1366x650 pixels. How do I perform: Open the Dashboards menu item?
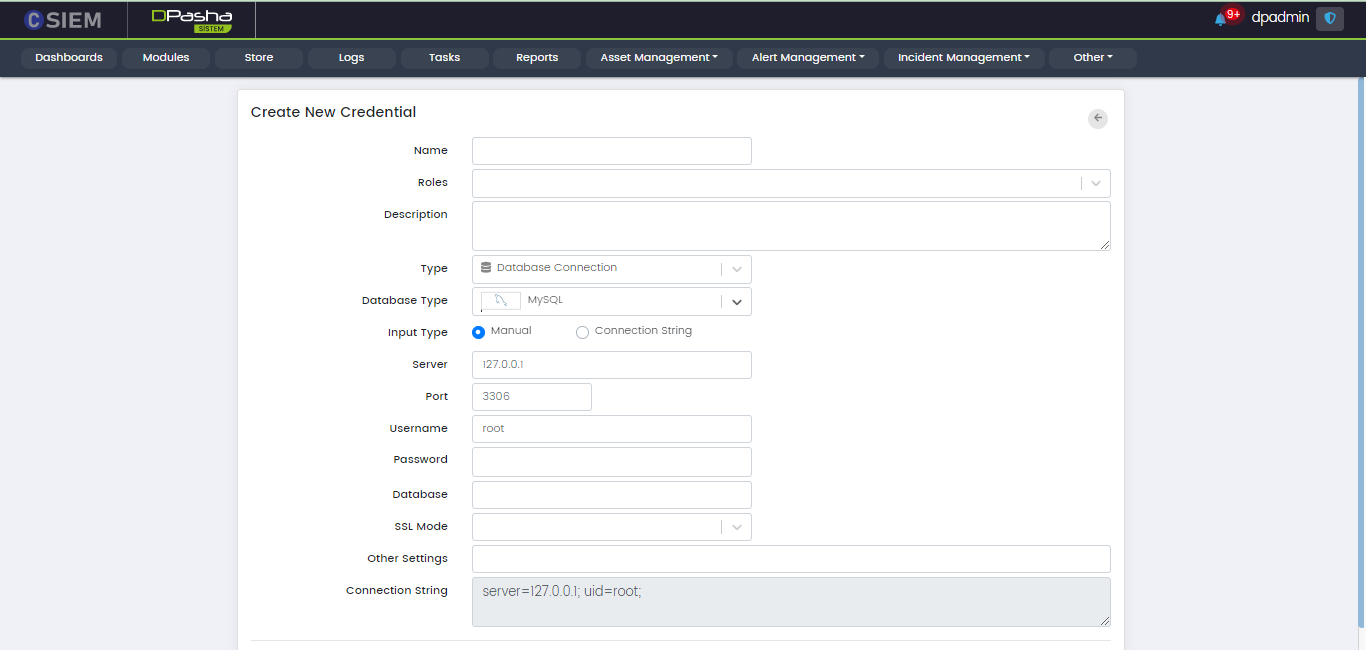(x=69, y=58)
